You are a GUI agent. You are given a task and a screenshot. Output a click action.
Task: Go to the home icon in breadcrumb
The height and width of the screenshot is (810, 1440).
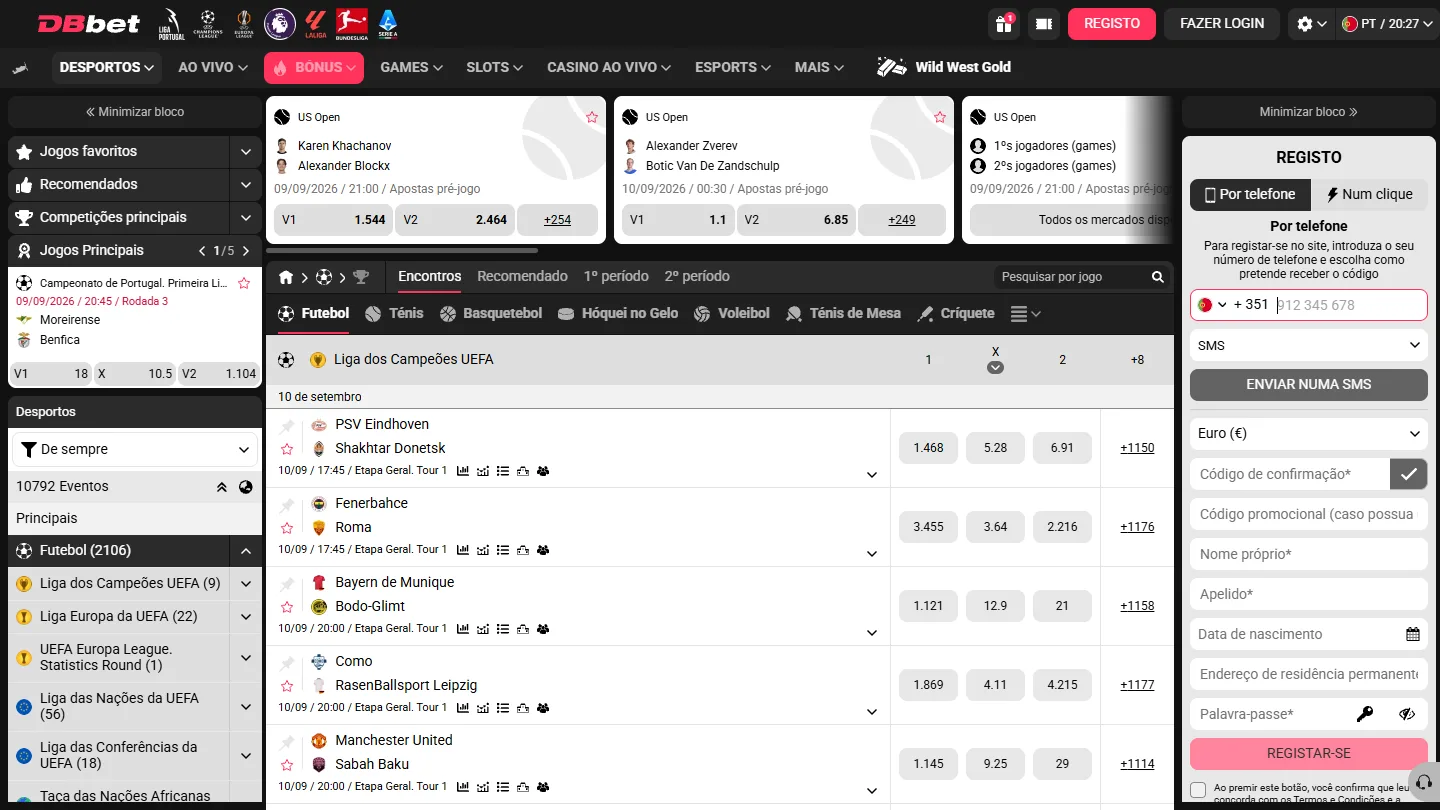[286, 277]
